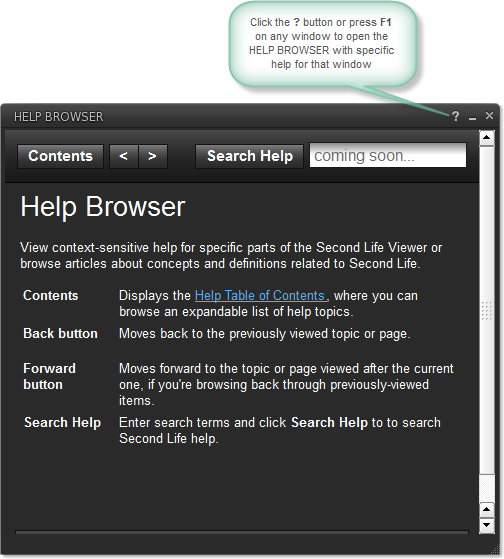Go forward with the > button
Viewport: 504px width, 559px height.
tap(153, 156)
